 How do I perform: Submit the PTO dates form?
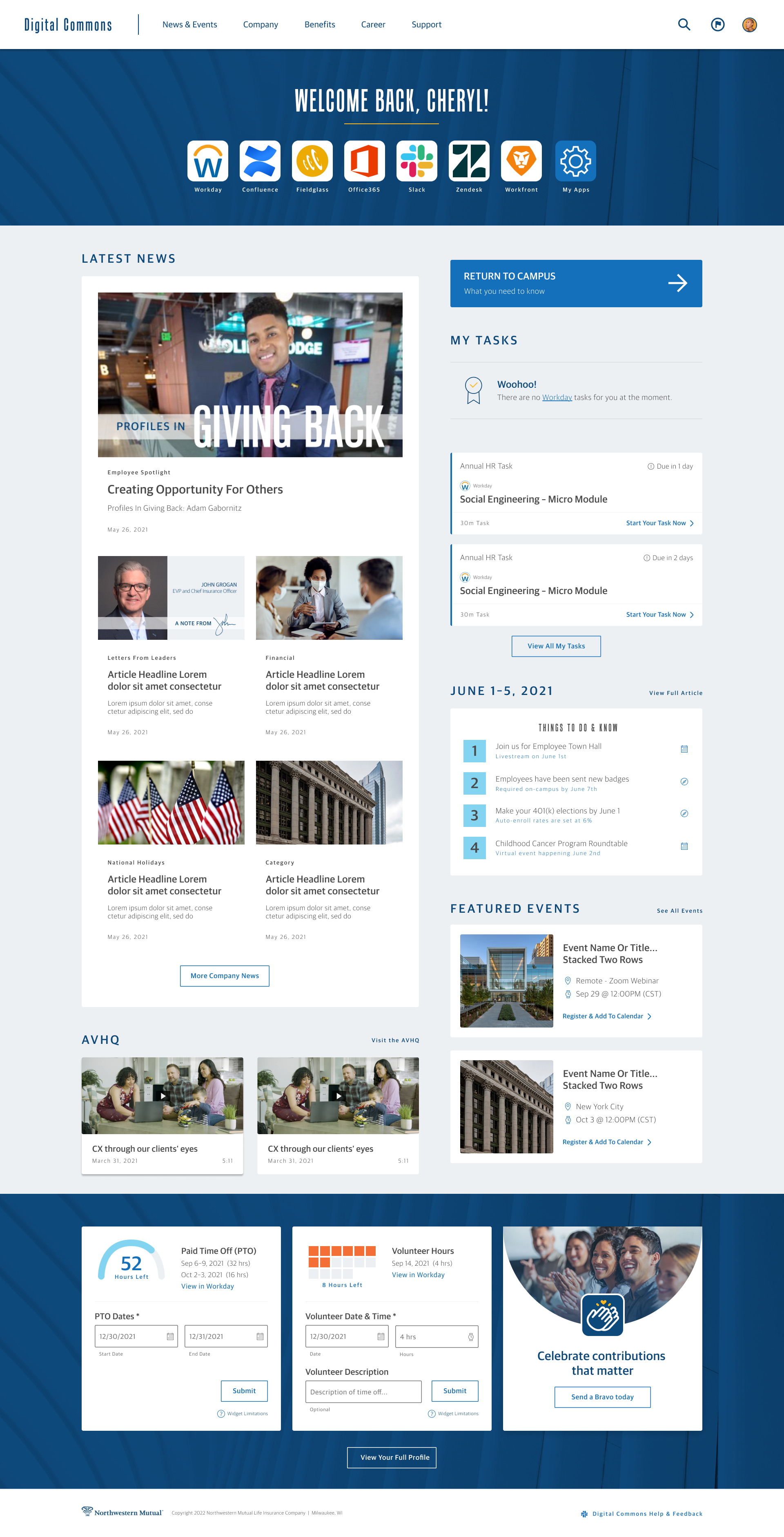(x=245, y=1391)
